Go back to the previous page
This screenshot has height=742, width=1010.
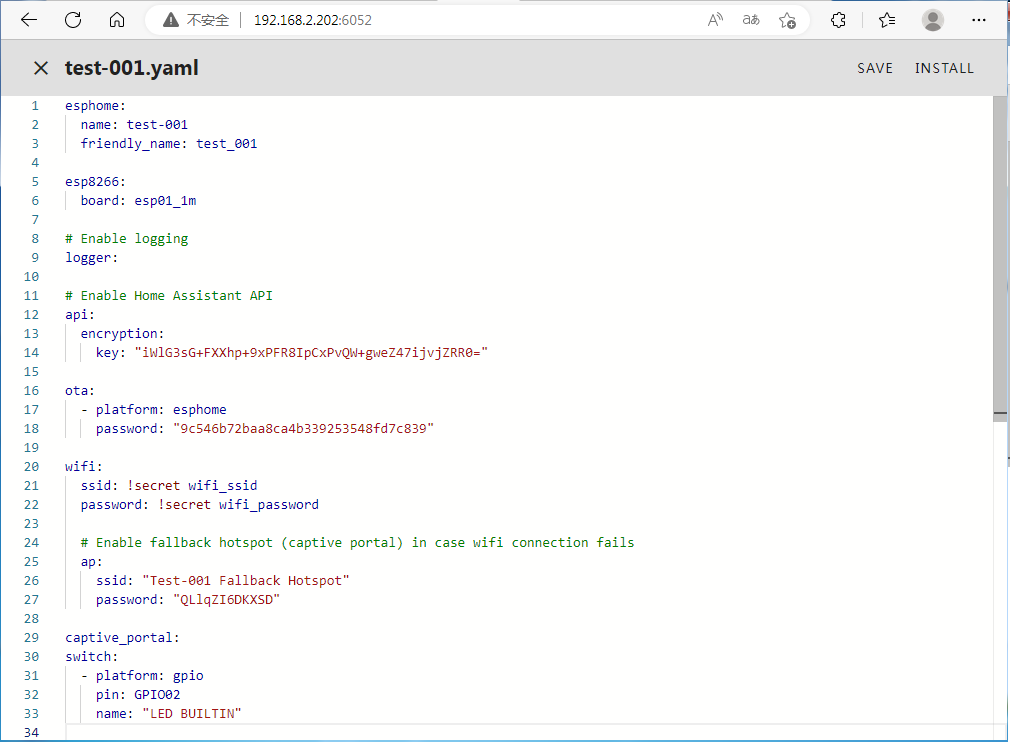pyautogui.click(x=29, y=20)
